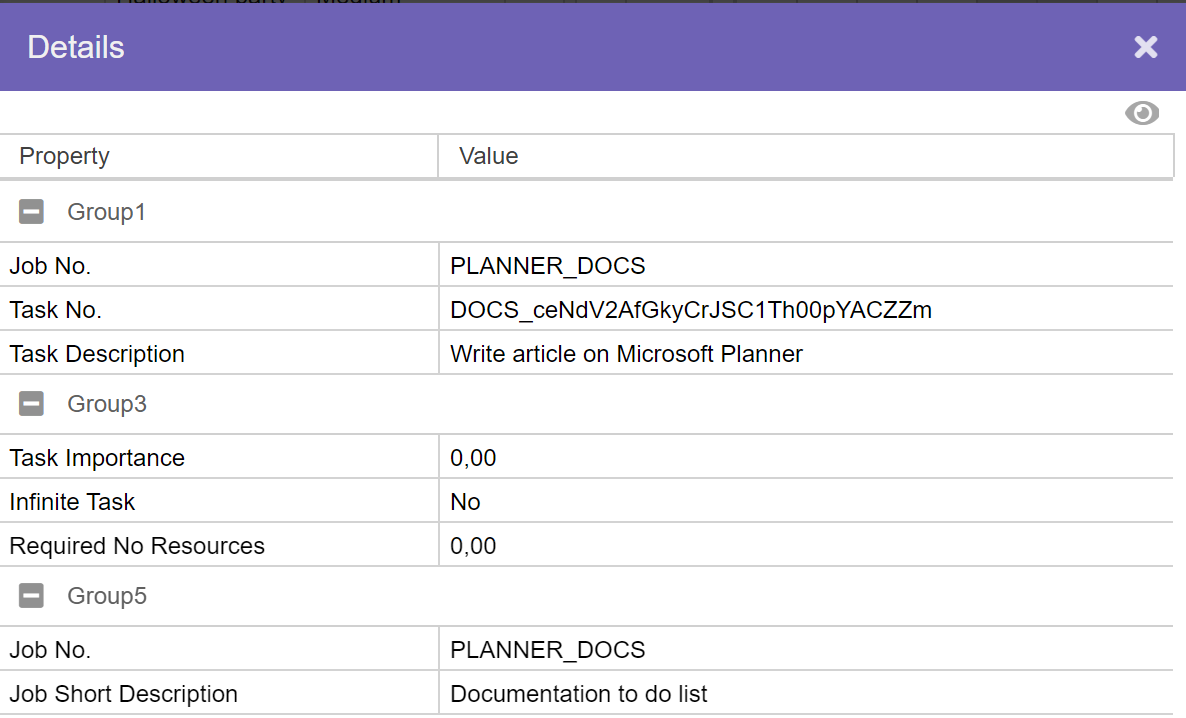Click the Infinite Task property label
Screen dimensions: 1186x718
pyautogui.click(x=72, y=502)
